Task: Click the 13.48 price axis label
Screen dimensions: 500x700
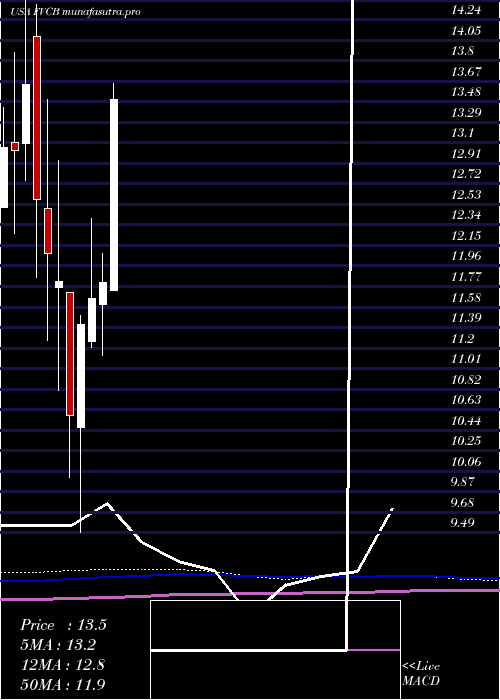Action: pos(466,92)
